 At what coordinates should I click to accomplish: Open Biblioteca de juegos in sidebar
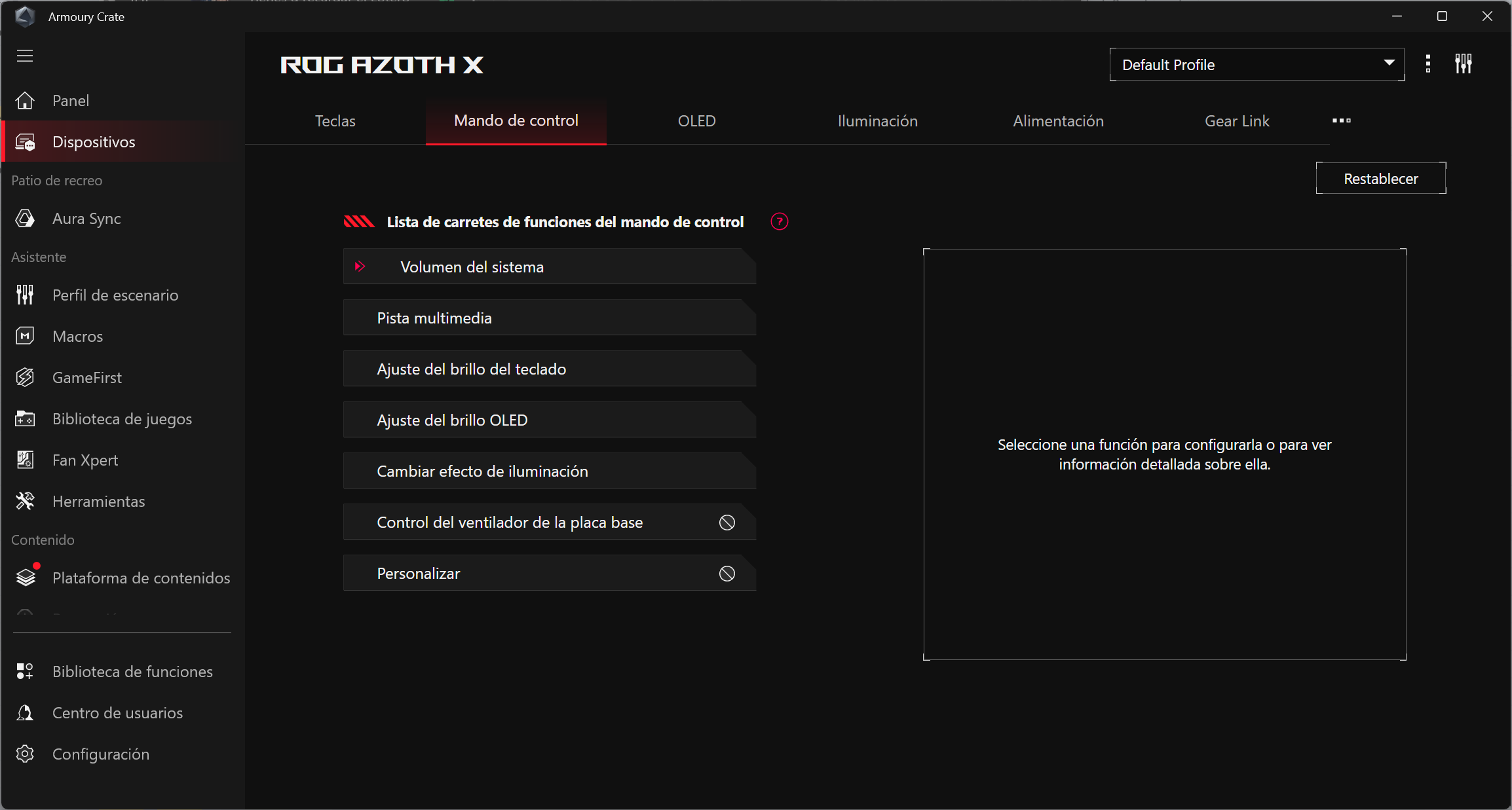pos(123,418)
